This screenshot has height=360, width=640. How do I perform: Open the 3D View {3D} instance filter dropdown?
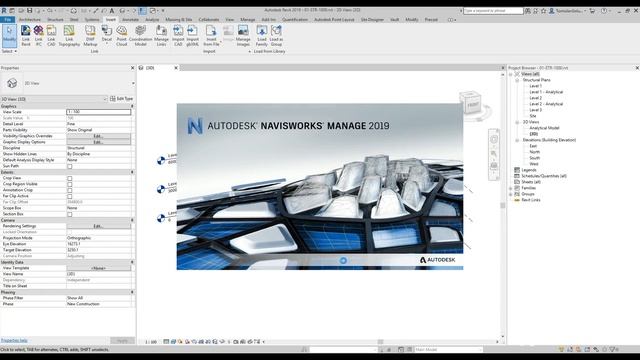[105, 99]
